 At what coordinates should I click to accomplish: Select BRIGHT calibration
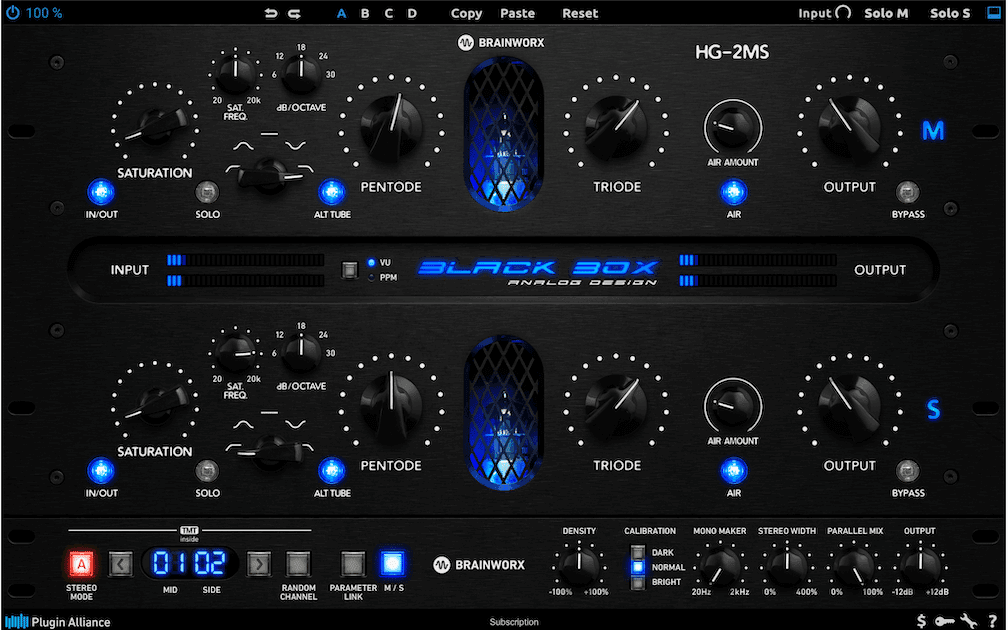click(x=638, y=582)
